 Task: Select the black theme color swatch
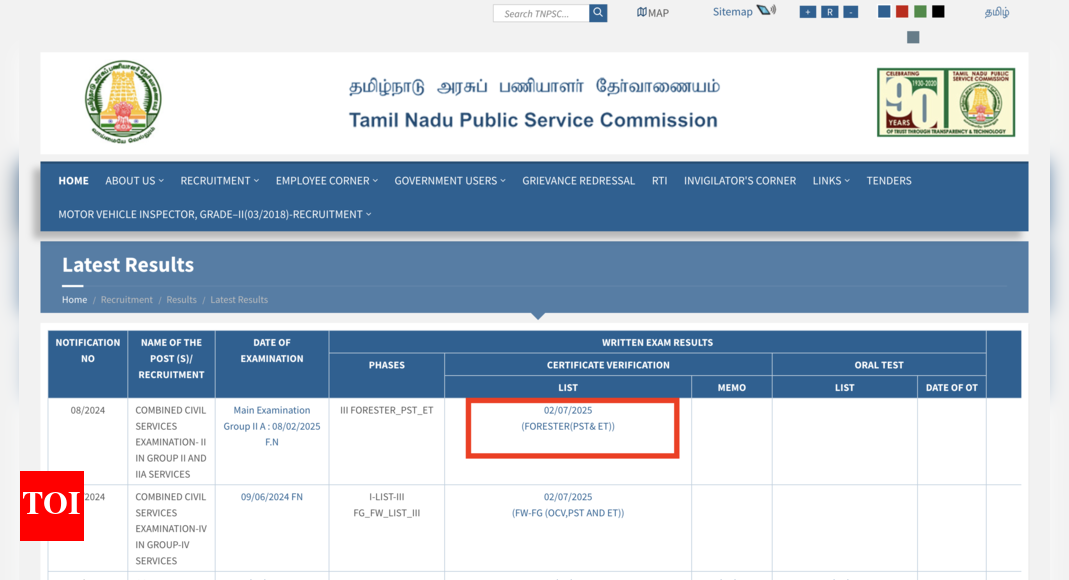(x=939, y=12)
